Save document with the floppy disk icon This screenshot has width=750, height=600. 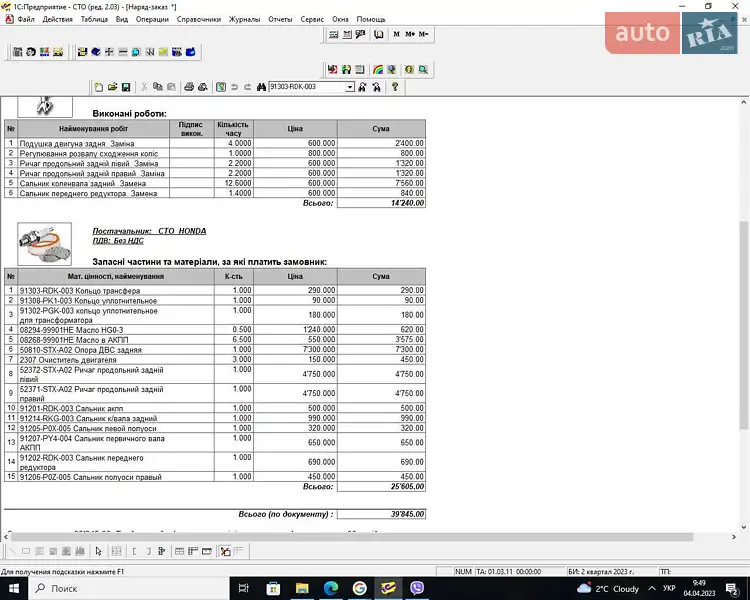(x=126, y=88)
